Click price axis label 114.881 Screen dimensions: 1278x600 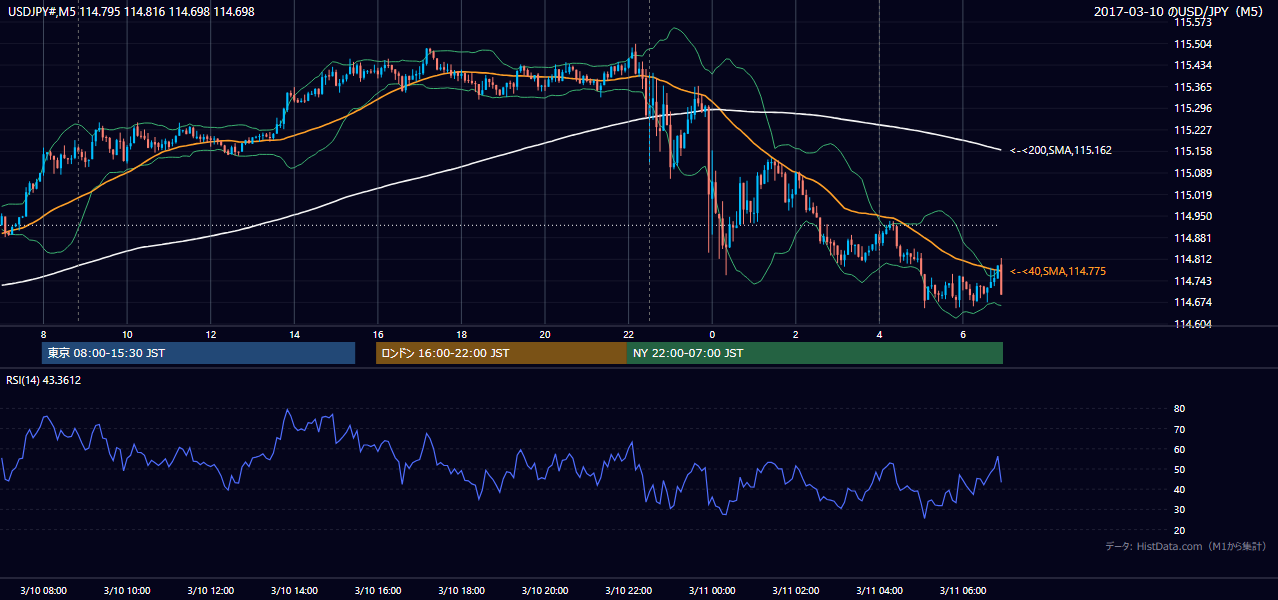1192,238
